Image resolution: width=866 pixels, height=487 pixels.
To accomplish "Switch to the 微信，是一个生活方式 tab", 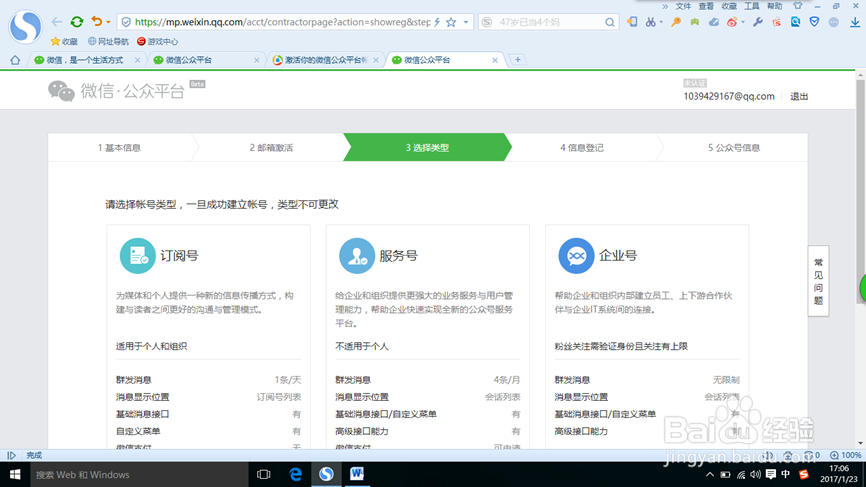I will click(86, 60).
